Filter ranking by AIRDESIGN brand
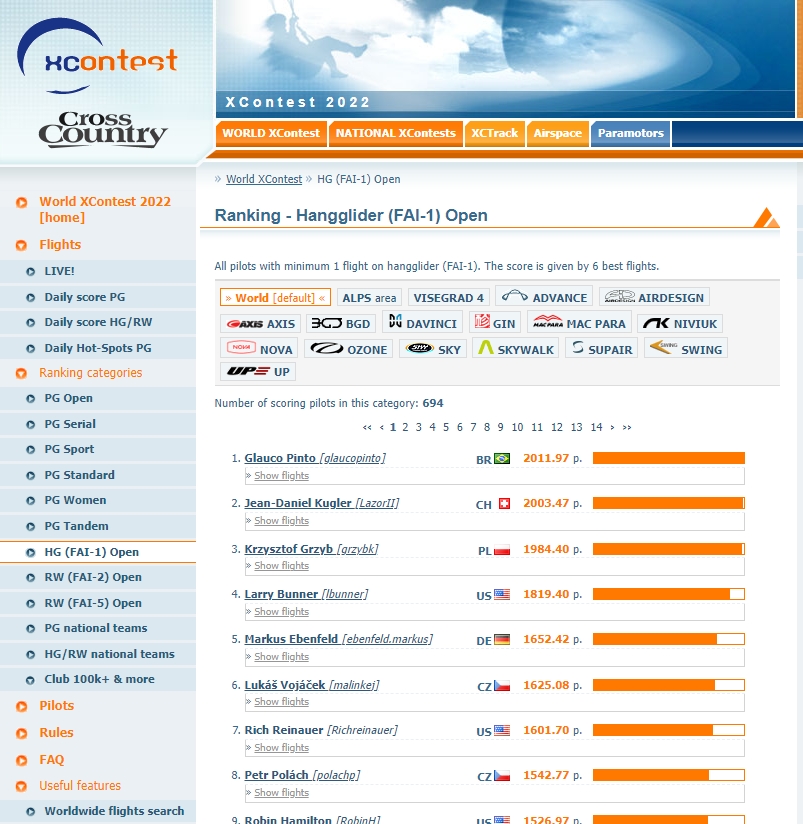Screen dimensions: 803x824 pos(654,297)
